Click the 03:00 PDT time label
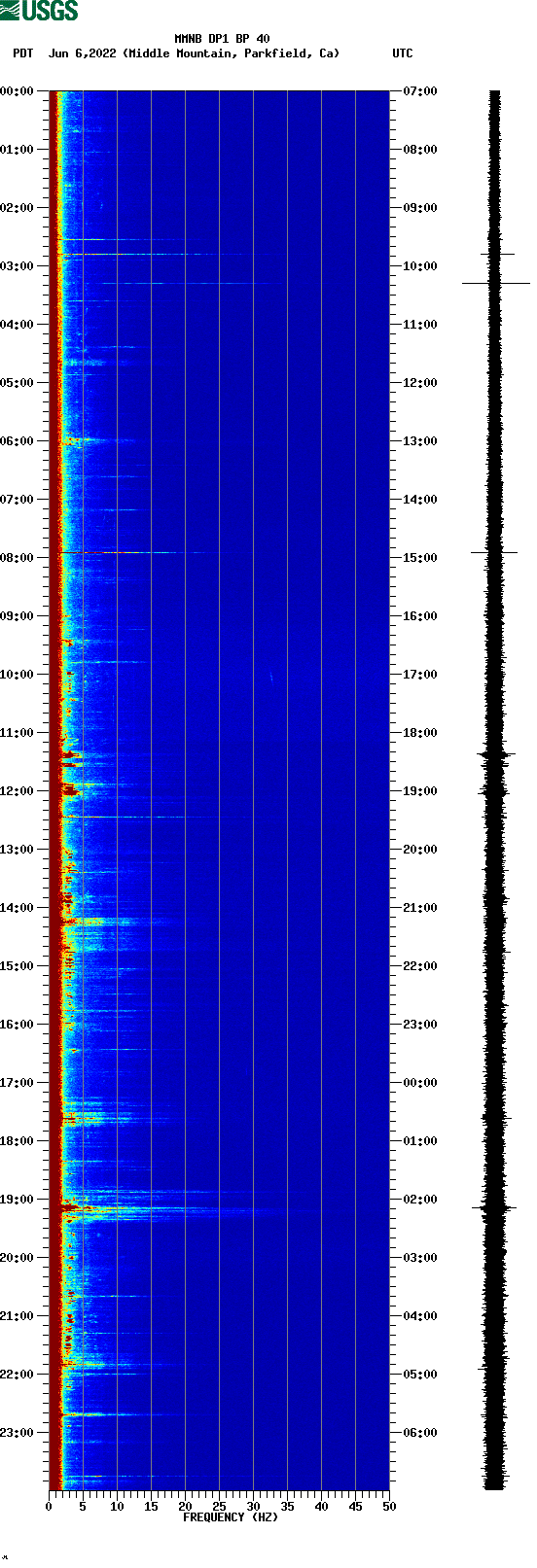Image resolution: width=537 pixels, height=1568 pixels. tap(18, 266)
